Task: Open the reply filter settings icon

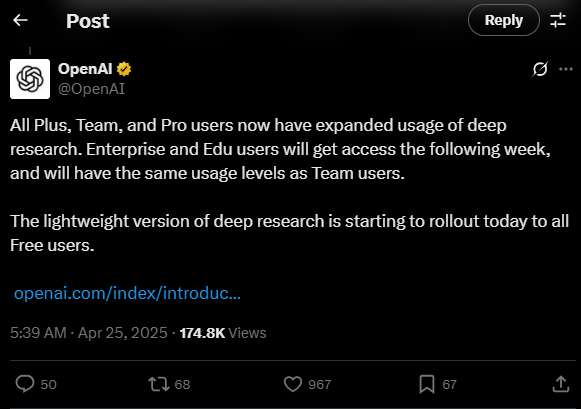Action: [x=558, y=20]
